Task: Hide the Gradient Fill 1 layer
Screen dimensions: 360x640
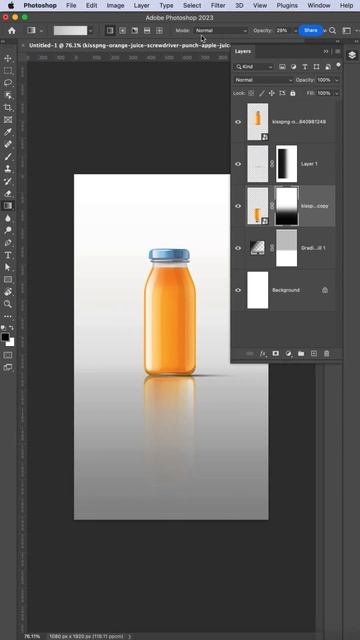Action: coord(238,248)
